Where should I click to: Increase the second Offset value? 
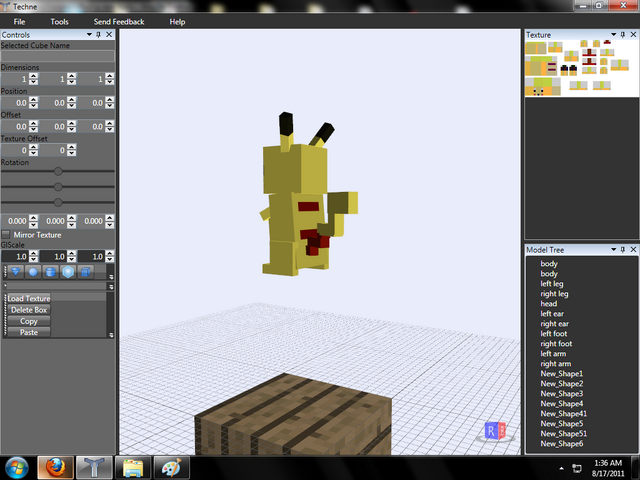tap(72, 123)
